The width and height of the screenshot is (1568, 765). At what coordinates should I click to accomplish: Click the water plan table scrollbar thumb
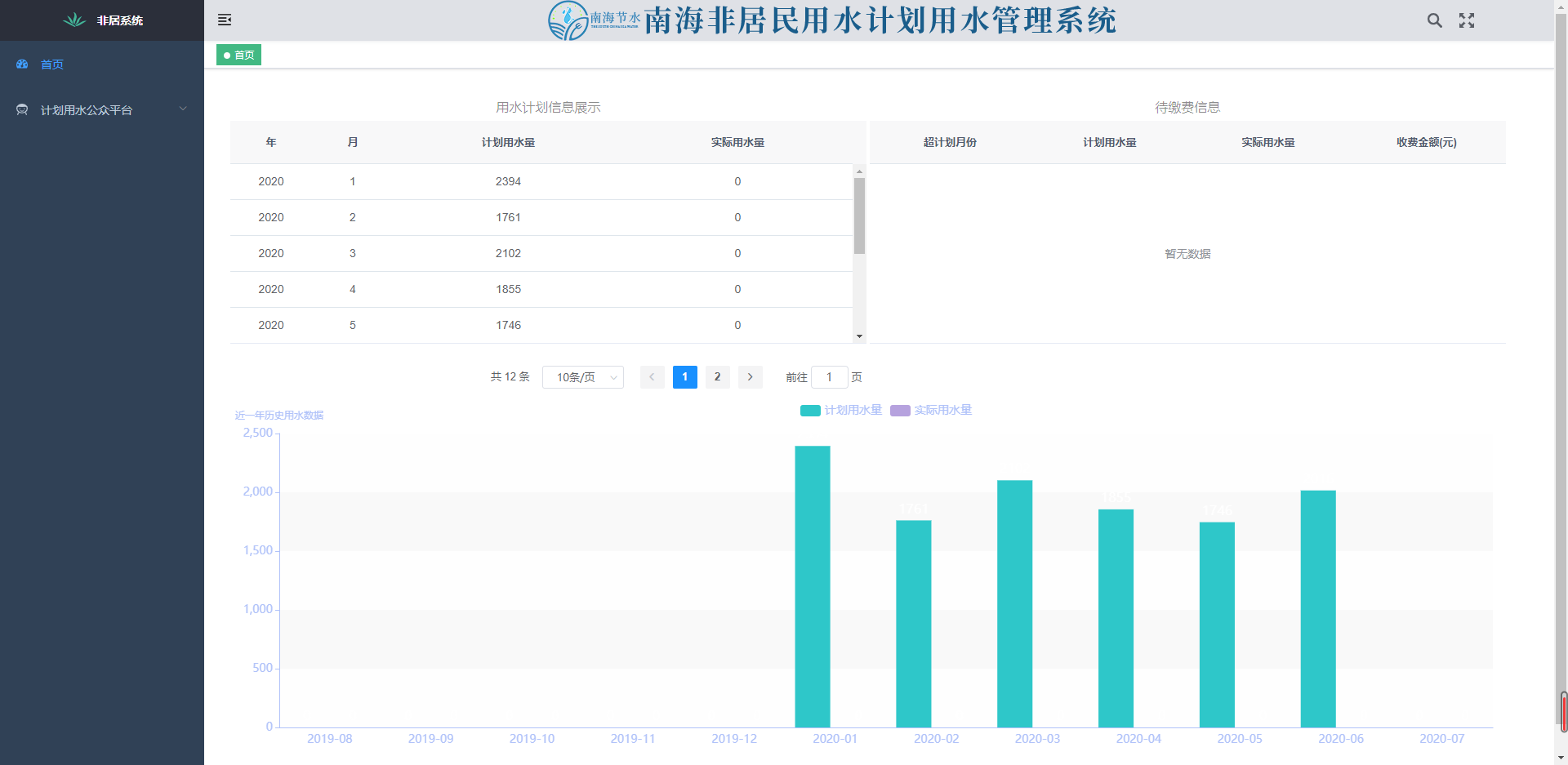coord(859,216)
